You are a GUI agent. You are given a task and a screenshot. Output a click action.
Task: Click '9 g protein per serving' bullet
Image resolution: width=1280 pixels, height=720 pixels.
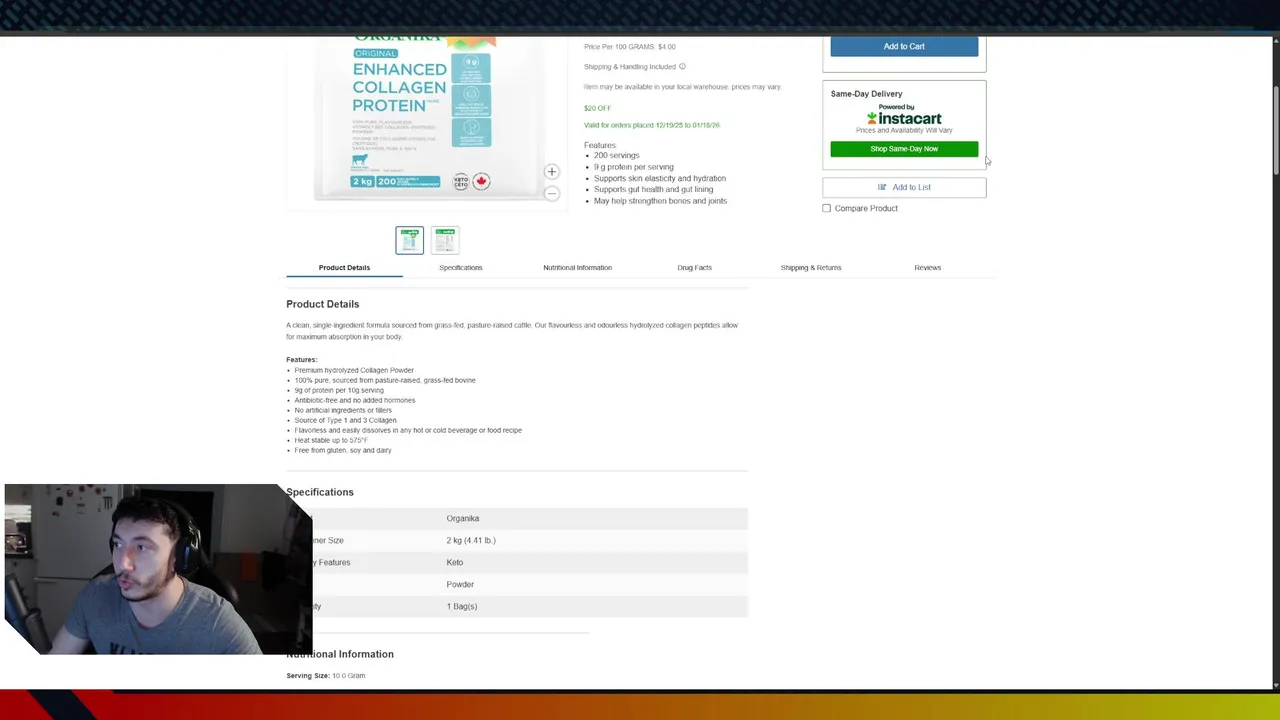(634, 167)
